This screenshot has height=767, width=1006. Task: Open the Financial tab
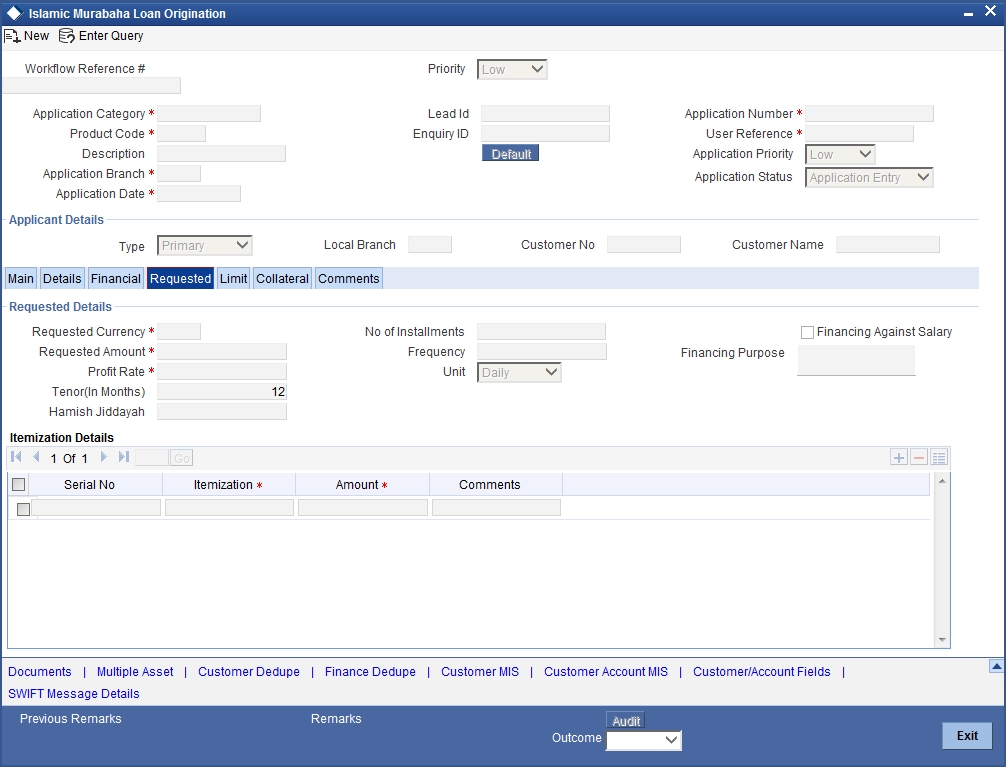[x=115, y=279]
